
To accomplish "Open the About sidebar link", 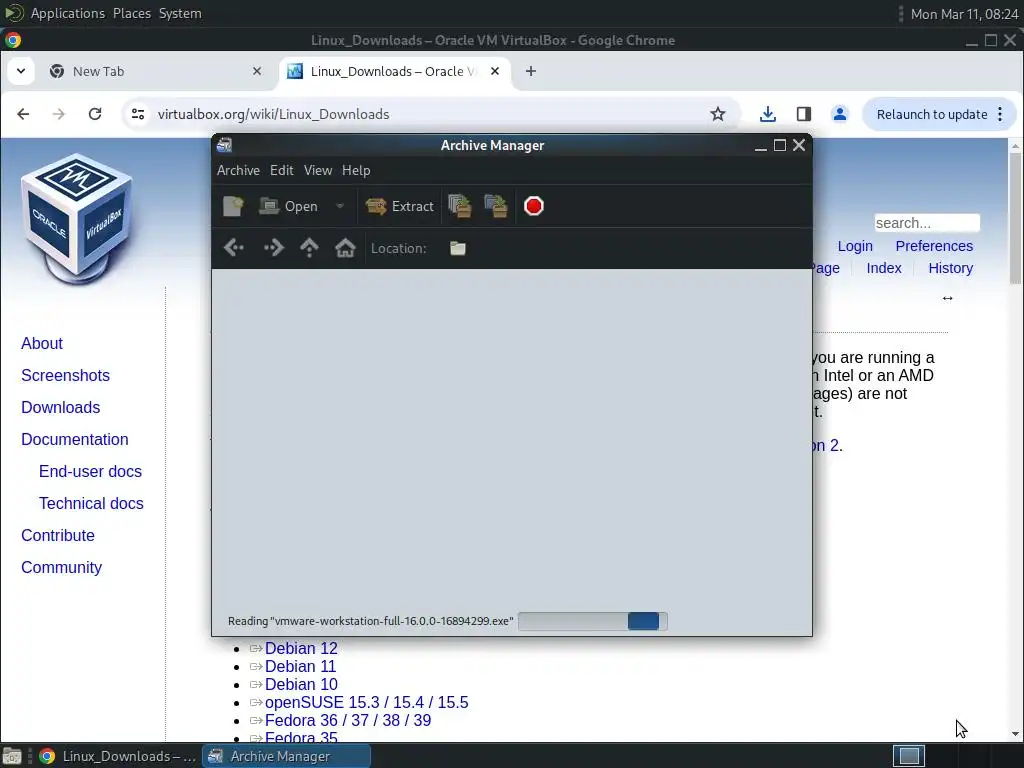I will point(42,344).
